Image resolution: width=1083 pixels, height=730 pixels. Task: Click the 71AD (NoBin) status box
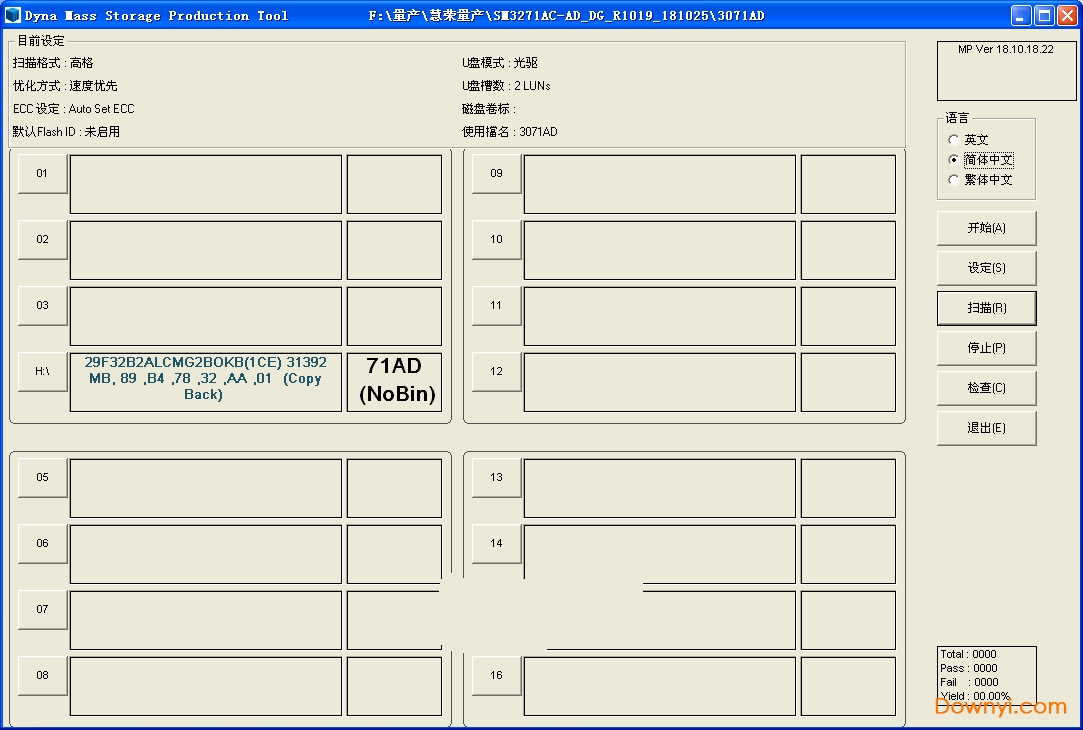(x=394, y=381)
